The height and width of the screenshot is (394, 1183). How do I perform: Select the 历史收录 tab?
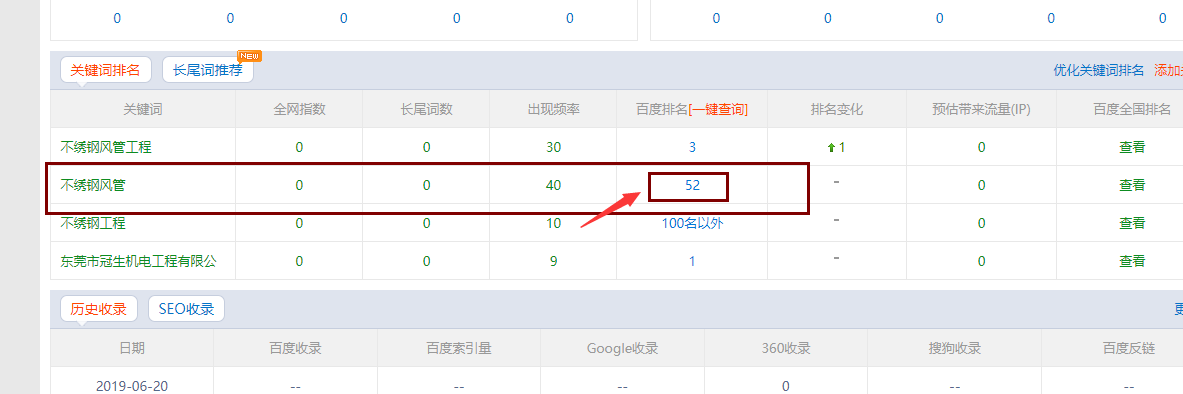coord(99,309)
